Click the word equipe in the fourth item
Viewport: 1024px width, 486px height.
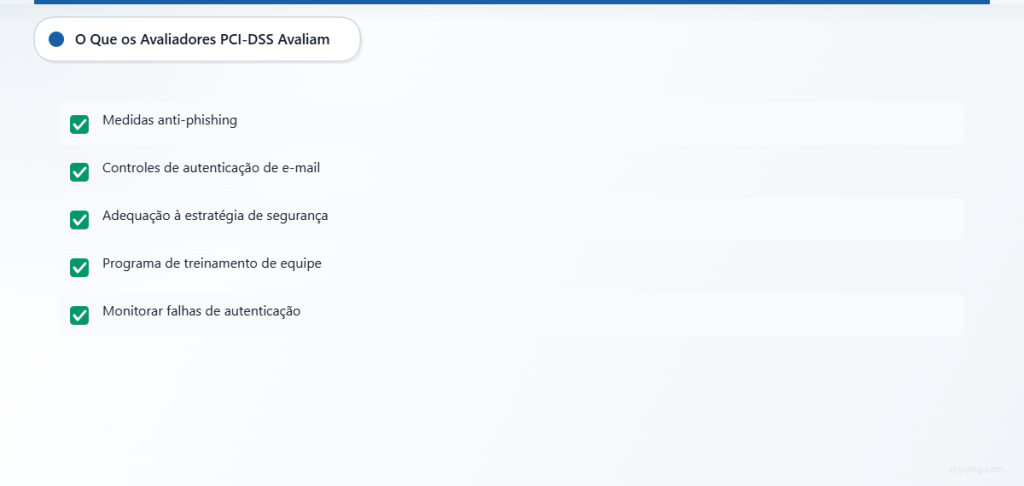tap(302, 264)
